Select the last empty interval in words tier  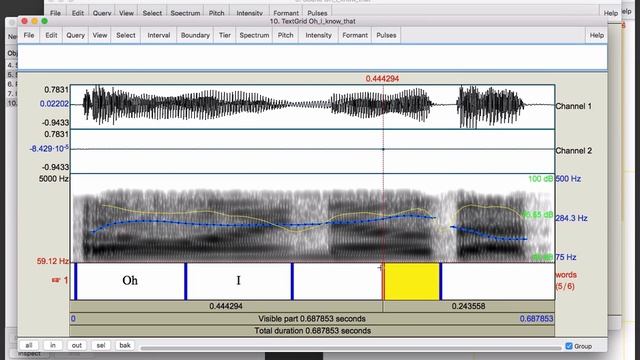point(498,281)
